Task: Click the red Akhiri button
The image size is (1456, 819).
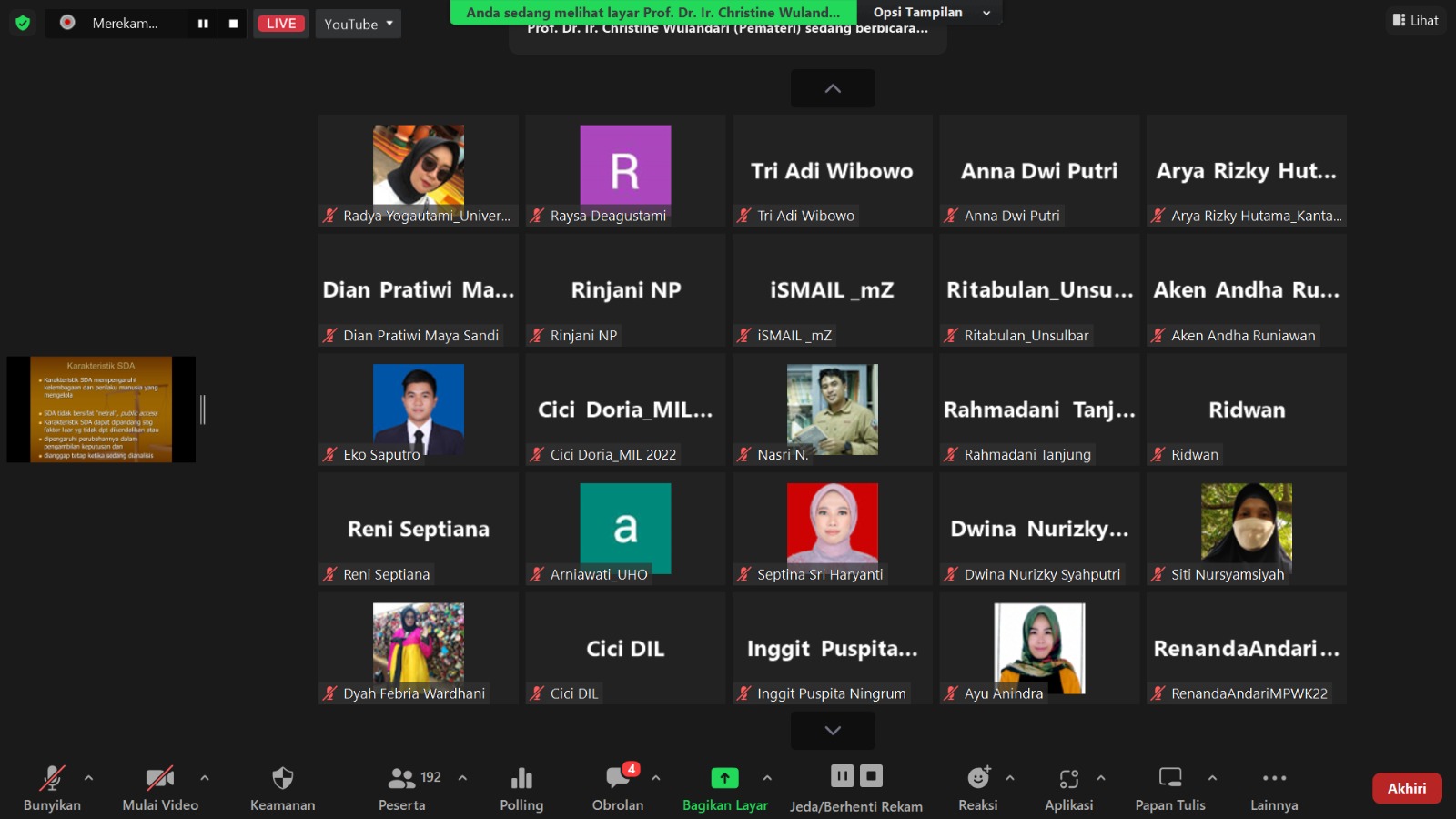Action: [x=1406, y=788]
